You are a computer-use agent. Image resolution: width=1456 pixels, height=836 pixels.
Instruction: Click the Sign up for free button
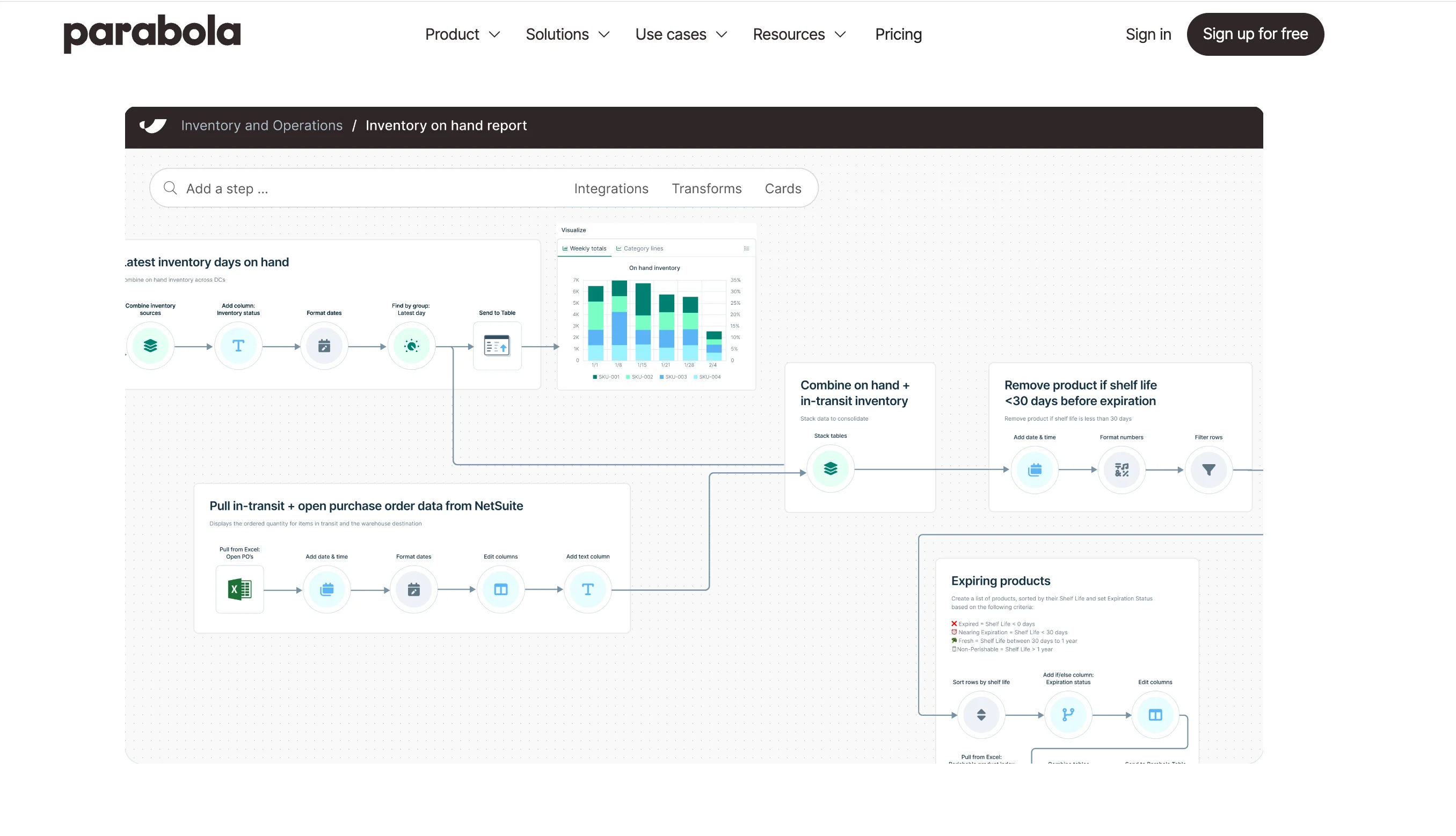pyautogui.click(x=1255, y=34)
